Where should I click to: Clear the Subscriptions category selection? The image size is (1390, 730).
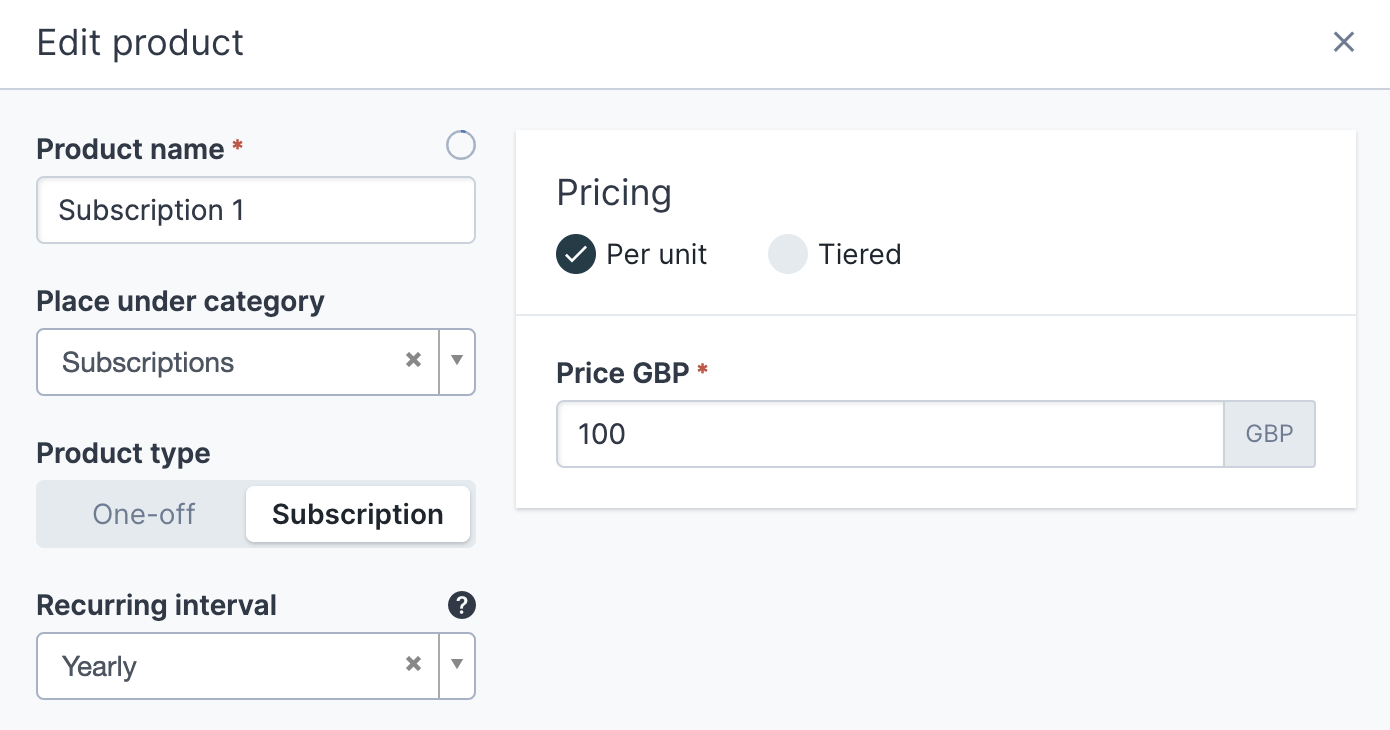click(x=413, y=360)
